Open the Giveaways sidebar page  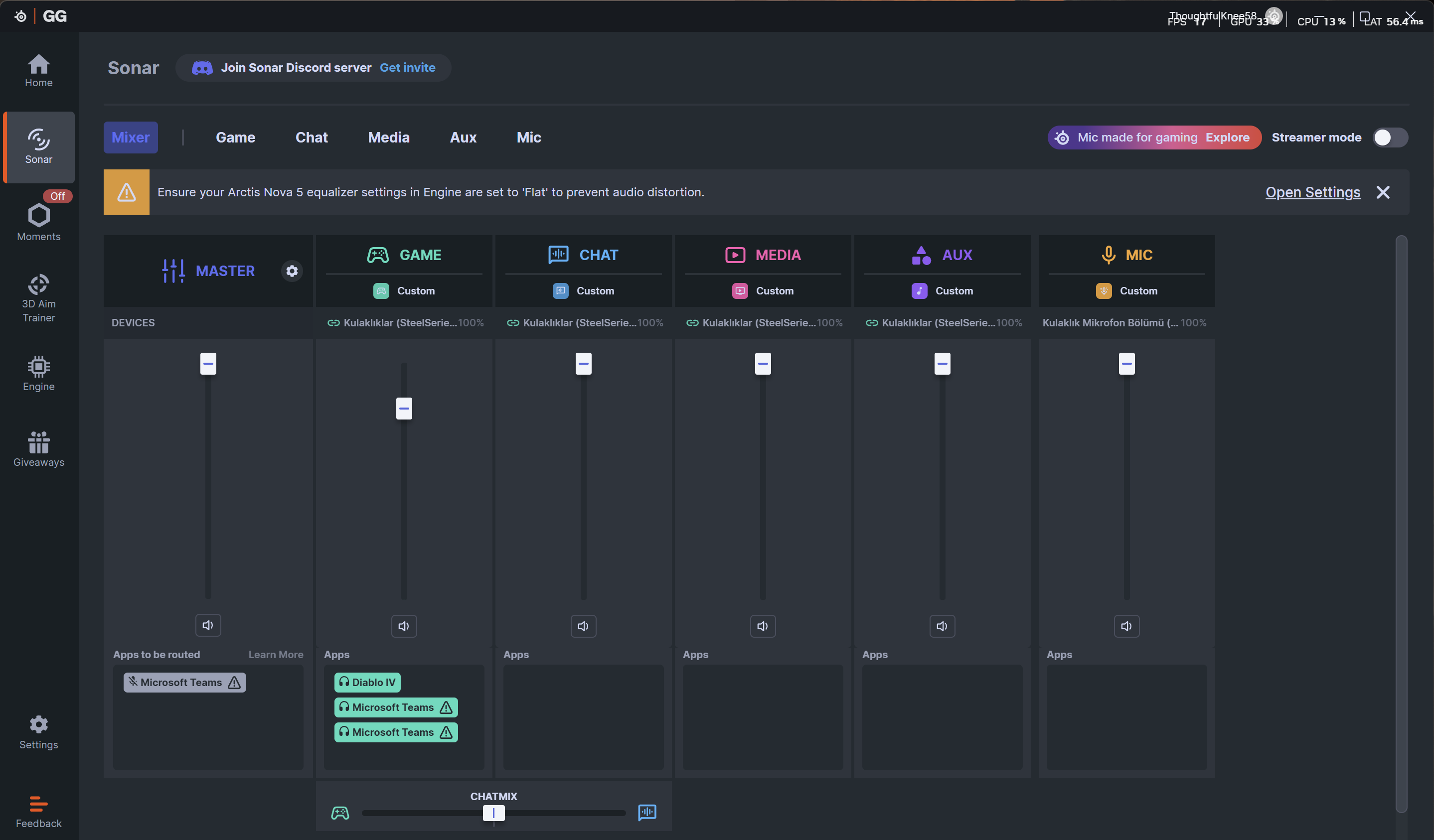pos(39,449)
